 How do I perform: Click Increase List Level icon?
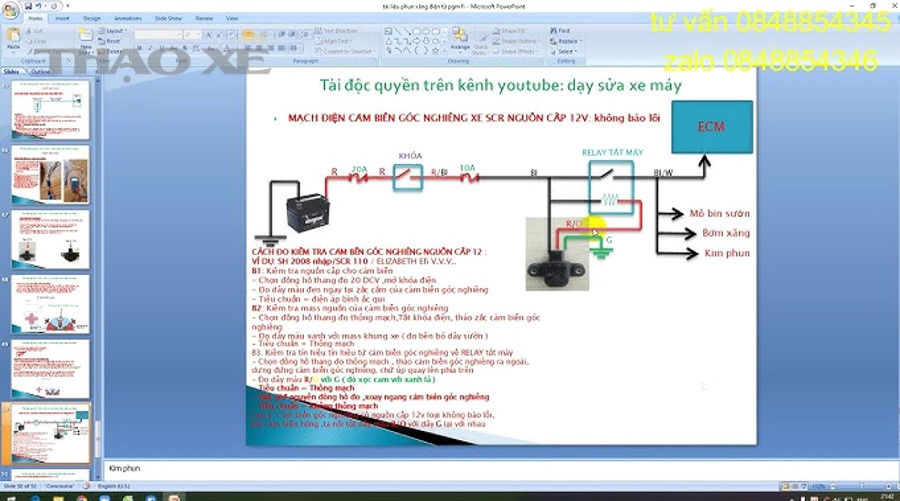point(290,36)
